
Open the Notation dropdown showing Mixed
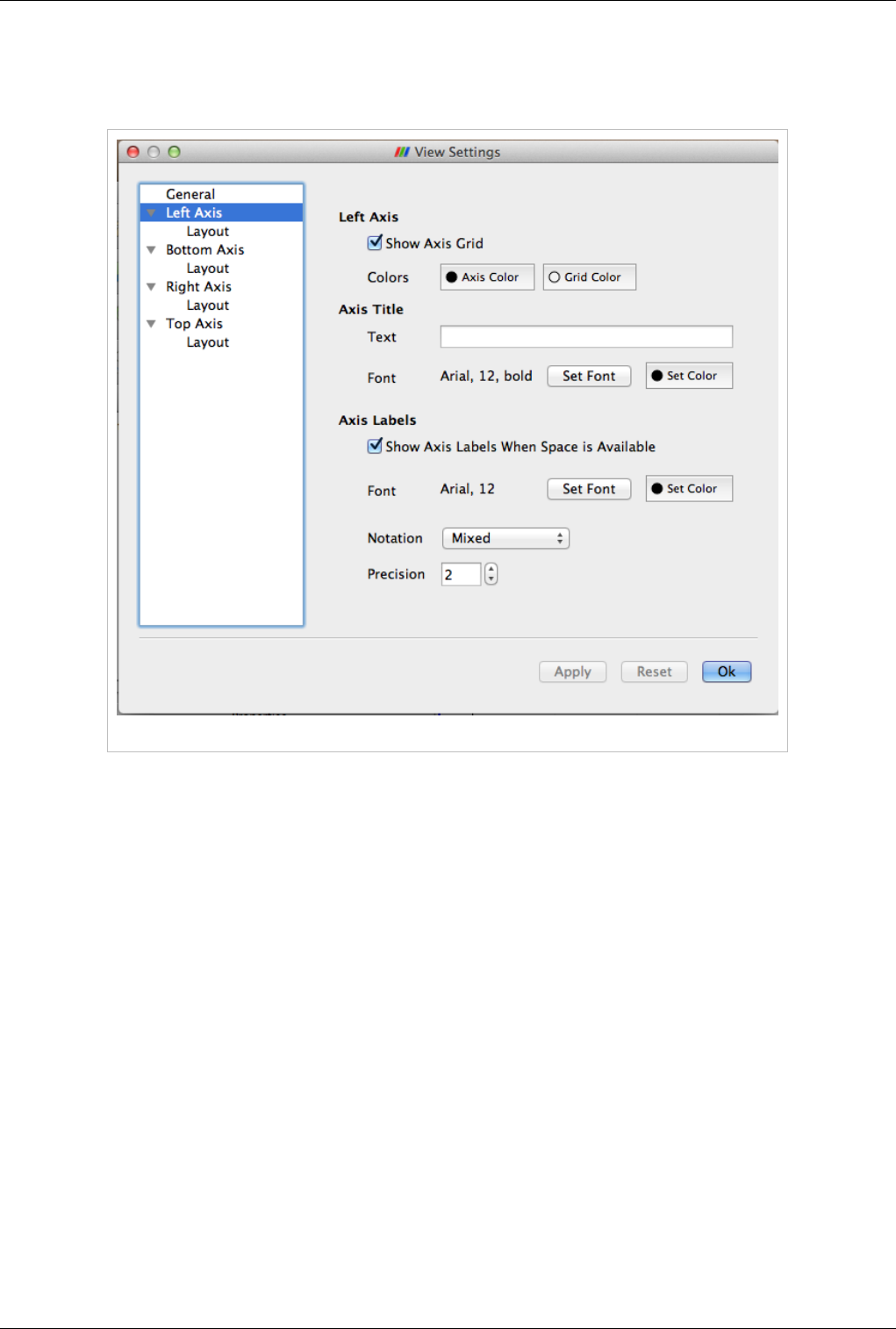click(505, 538)
